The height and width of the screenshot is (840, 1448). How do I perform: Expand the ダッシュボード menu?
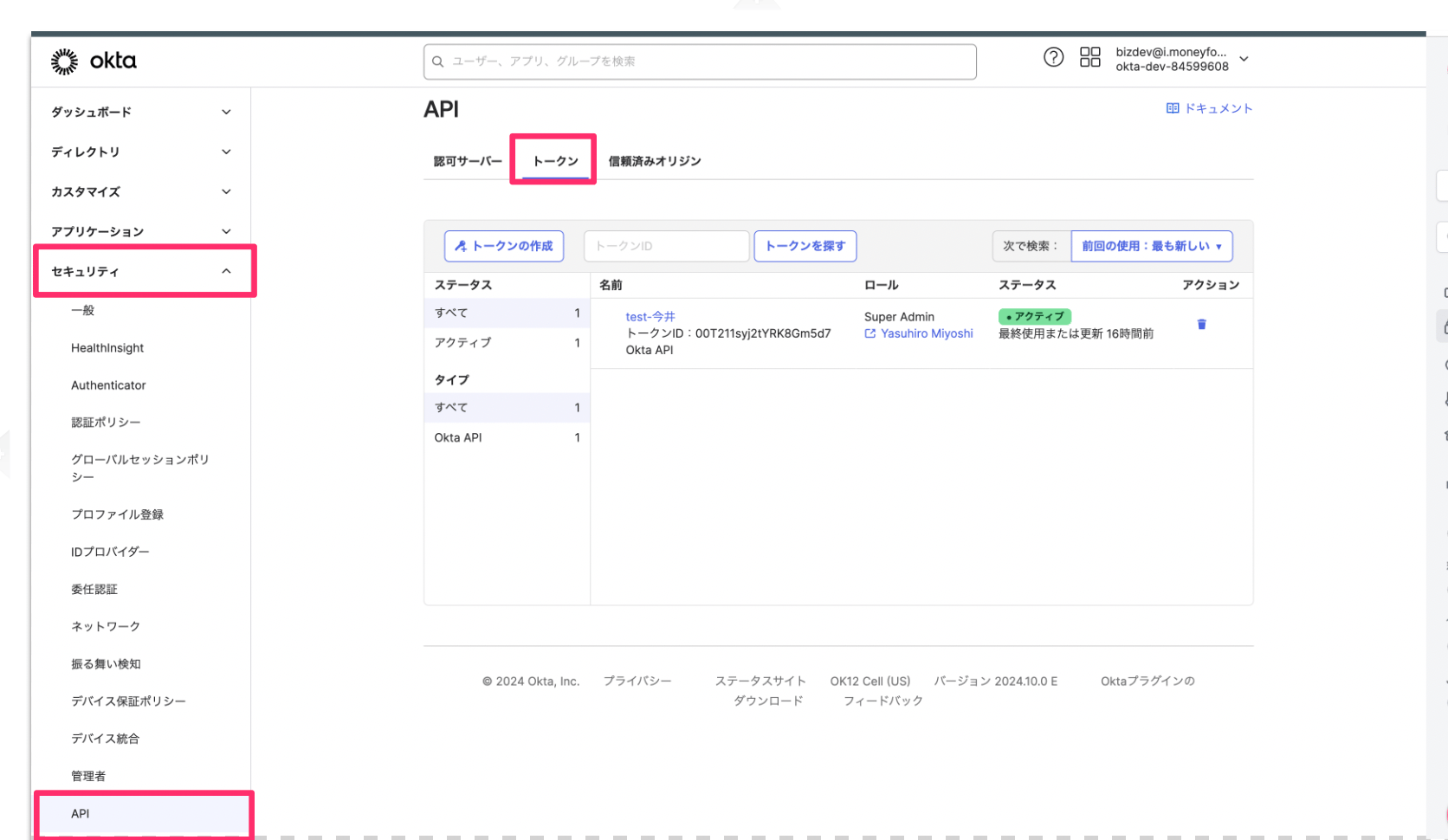141,112
